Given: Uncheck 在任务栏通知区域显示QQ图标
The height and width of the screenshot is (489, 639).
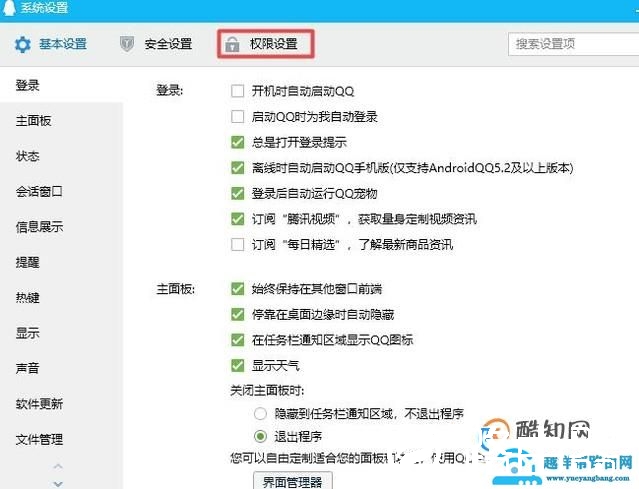Looking at the screenshot, I should pos(238,340).
